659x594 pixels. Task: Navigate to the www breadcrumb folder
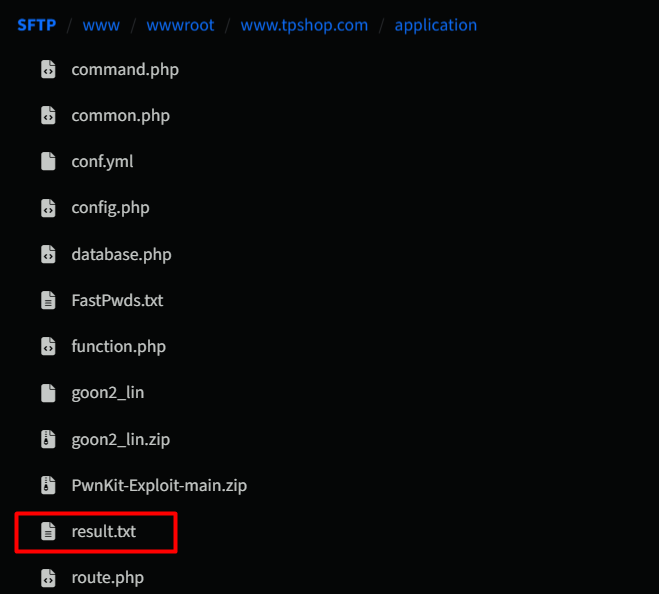pyautogui.click(x=99, y=25)
